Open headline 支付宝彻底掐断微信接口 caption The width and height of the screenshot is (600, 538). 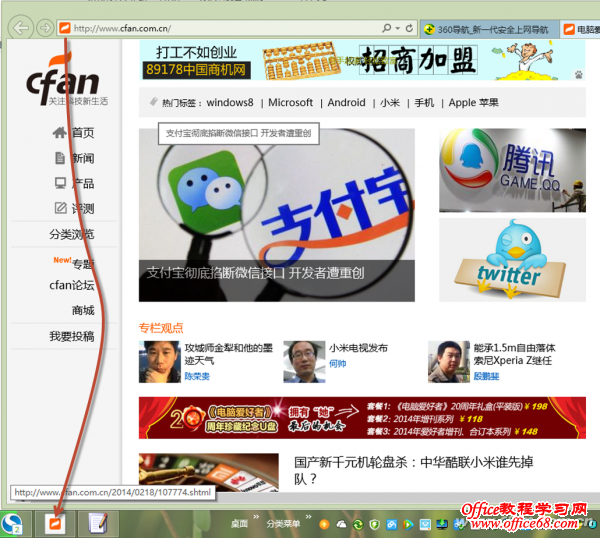(256, 273)
